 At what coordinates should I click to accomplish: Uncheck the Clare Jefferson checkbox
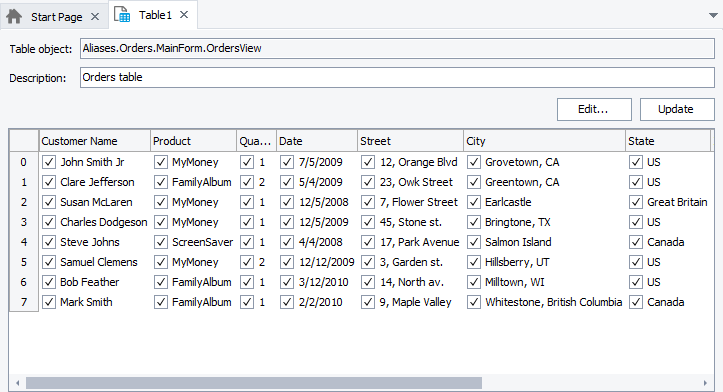click(49, 182)
